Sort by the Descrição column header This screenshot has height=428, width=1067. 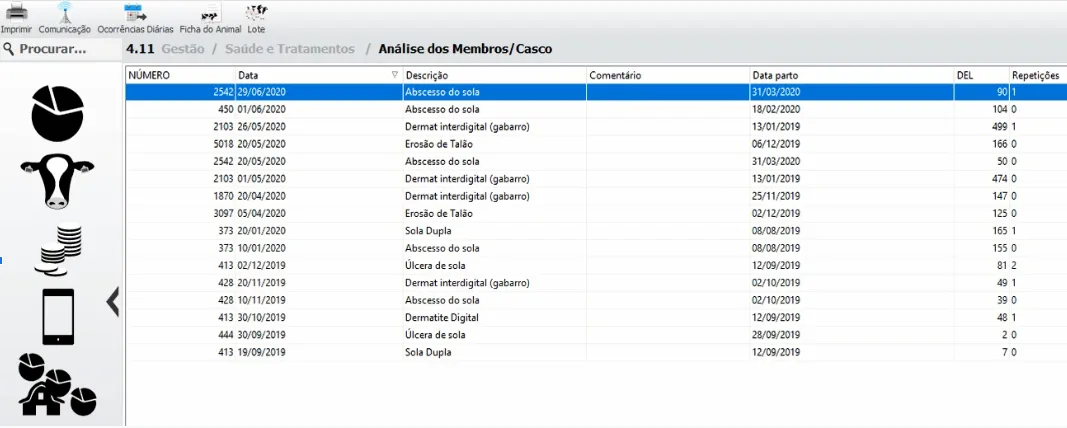495,76
